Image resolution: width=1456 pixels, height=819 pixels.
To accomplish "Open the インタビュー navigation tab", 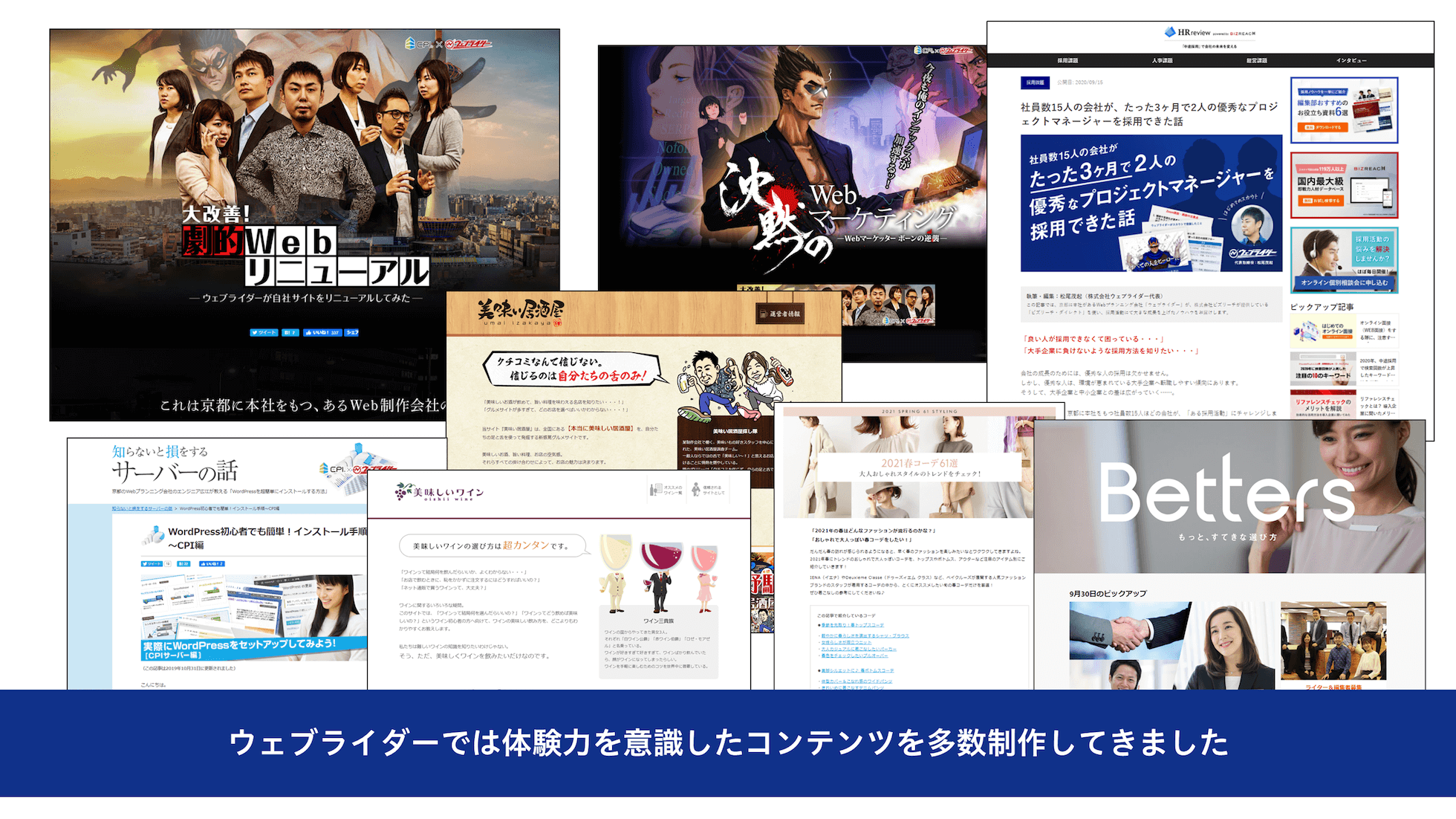I will point(1351,61).
